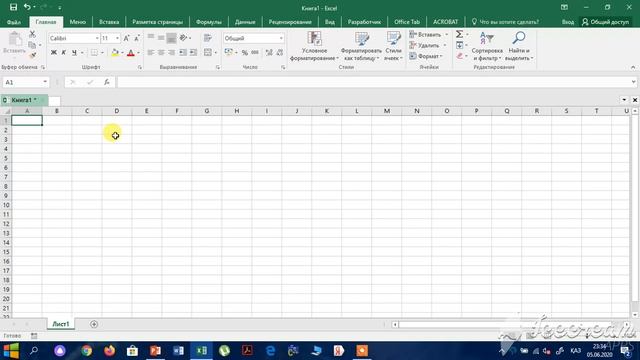Click the increase indent icon

click(193, 53)
